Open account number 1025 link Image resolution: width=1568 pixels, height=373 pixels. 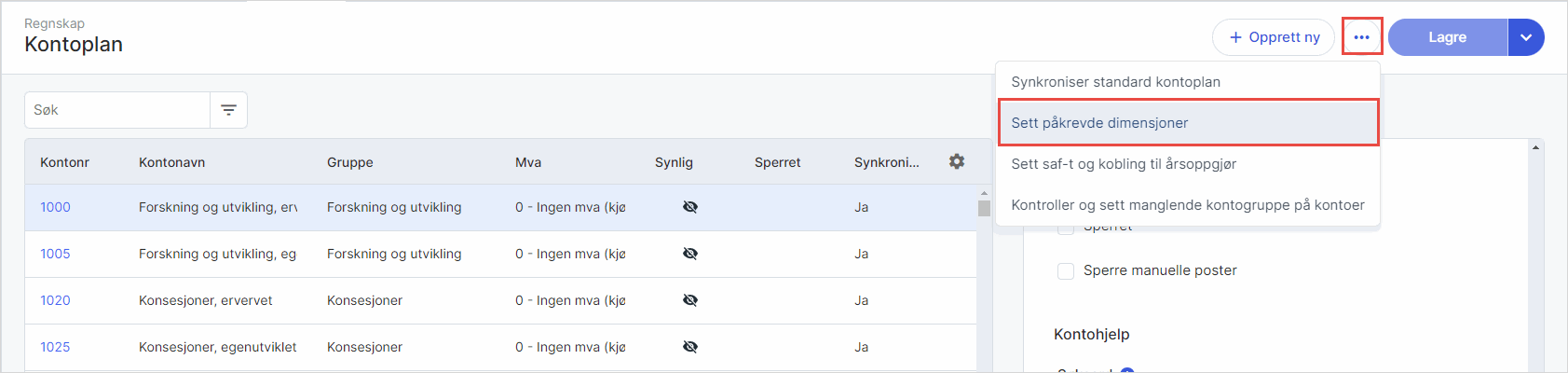point(55,347)
